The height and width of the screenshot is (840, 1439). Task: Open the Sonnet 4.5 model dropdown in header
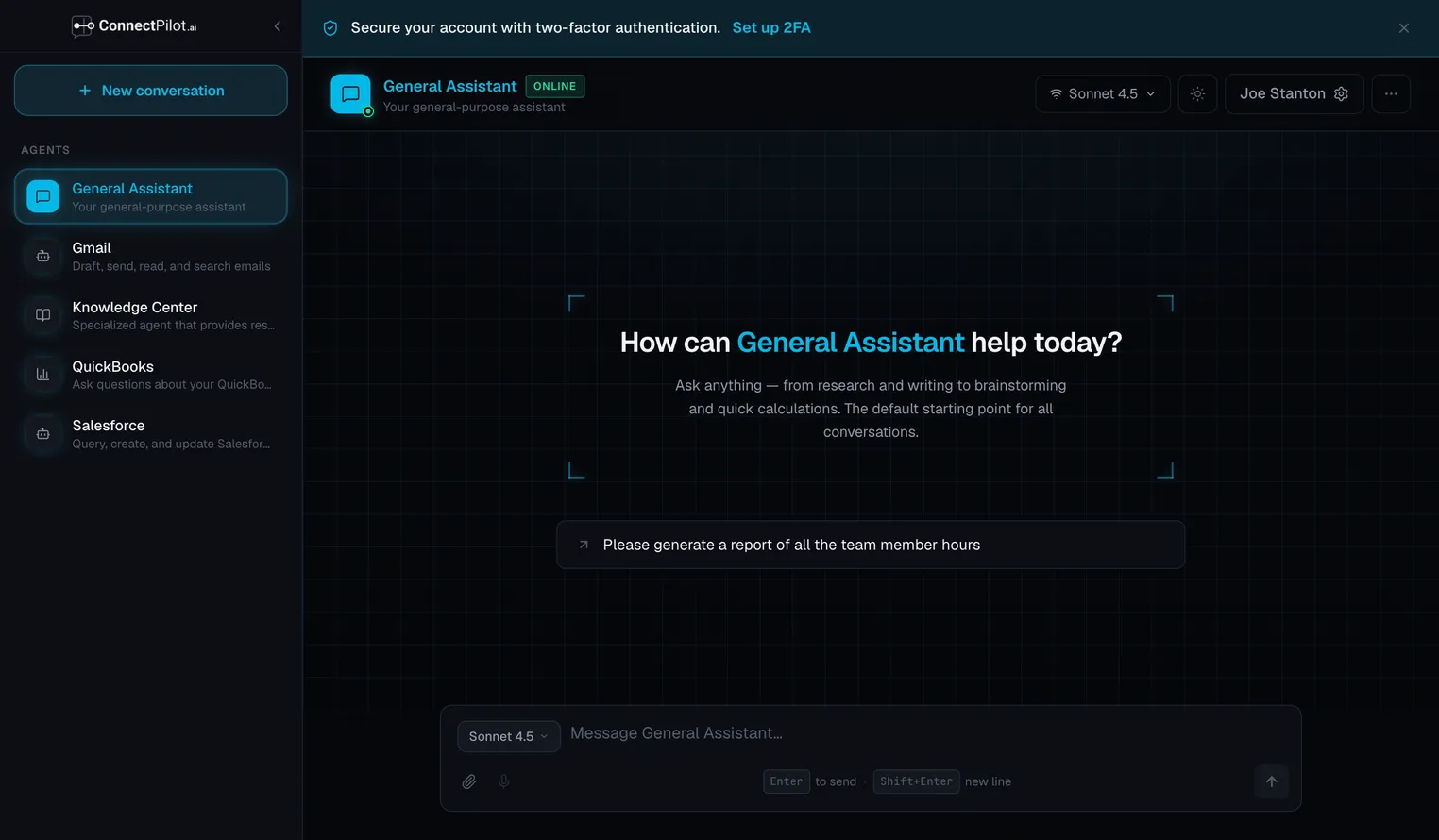(1103, 93)
